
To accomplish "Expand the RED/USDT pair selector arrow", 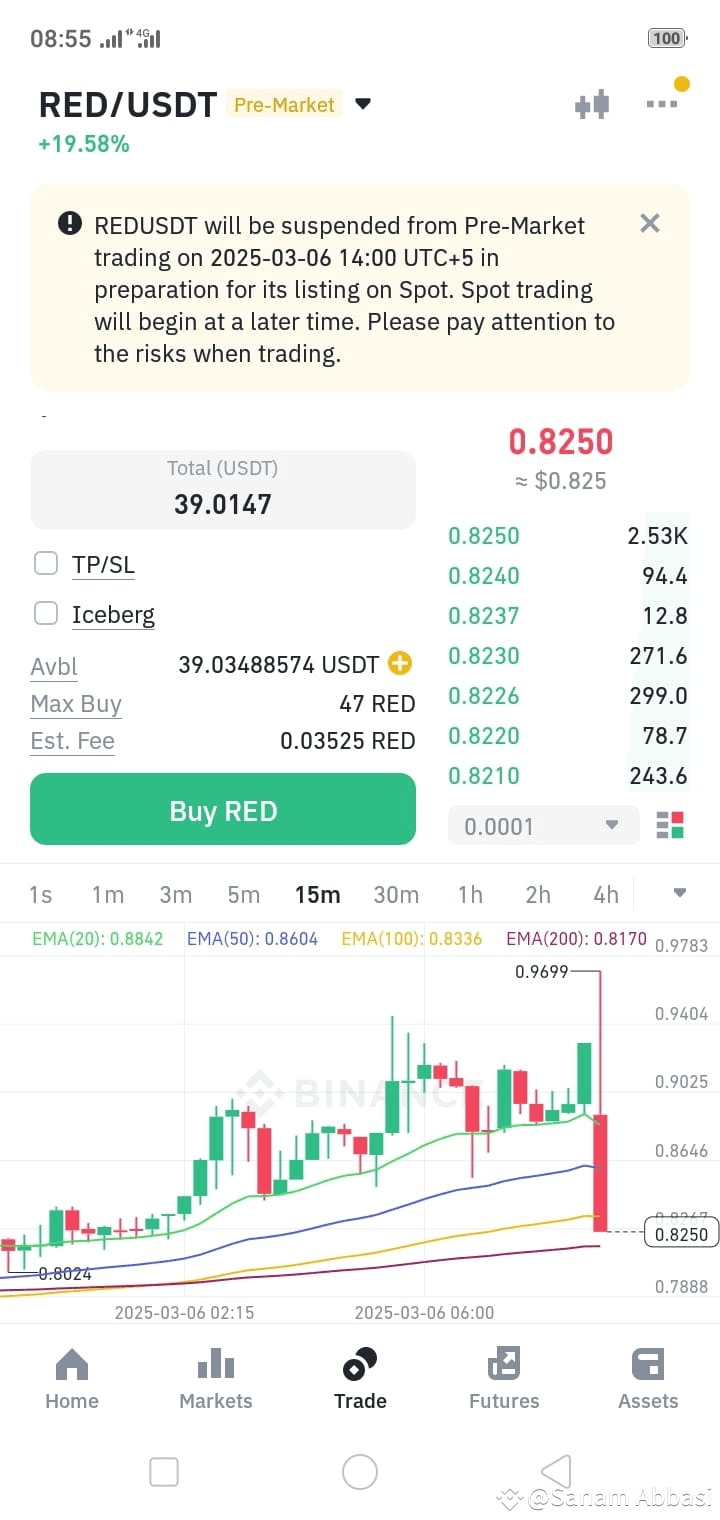I will [x=363, y=104].
